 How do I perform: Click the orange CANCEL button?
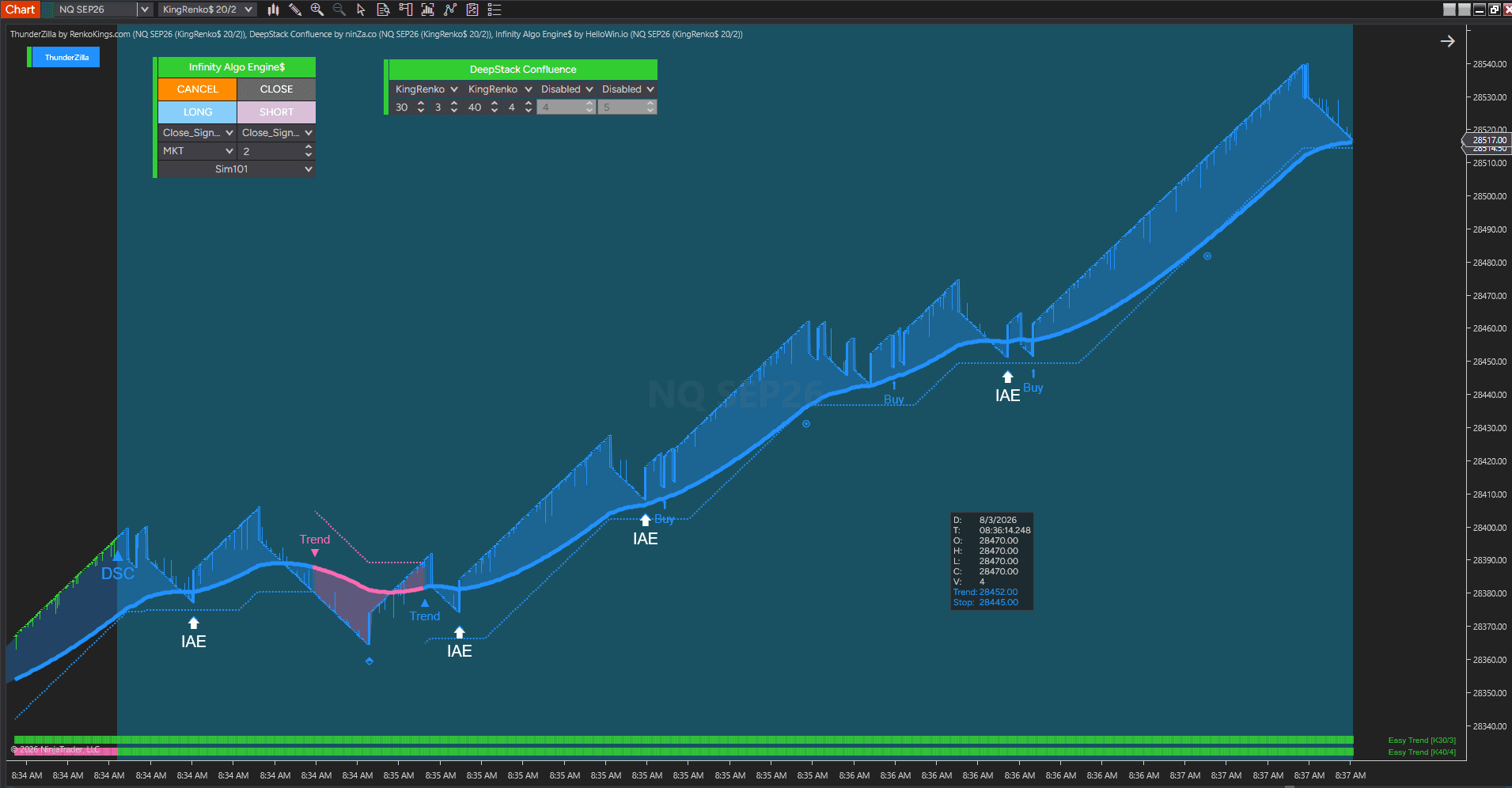(198, 89)
